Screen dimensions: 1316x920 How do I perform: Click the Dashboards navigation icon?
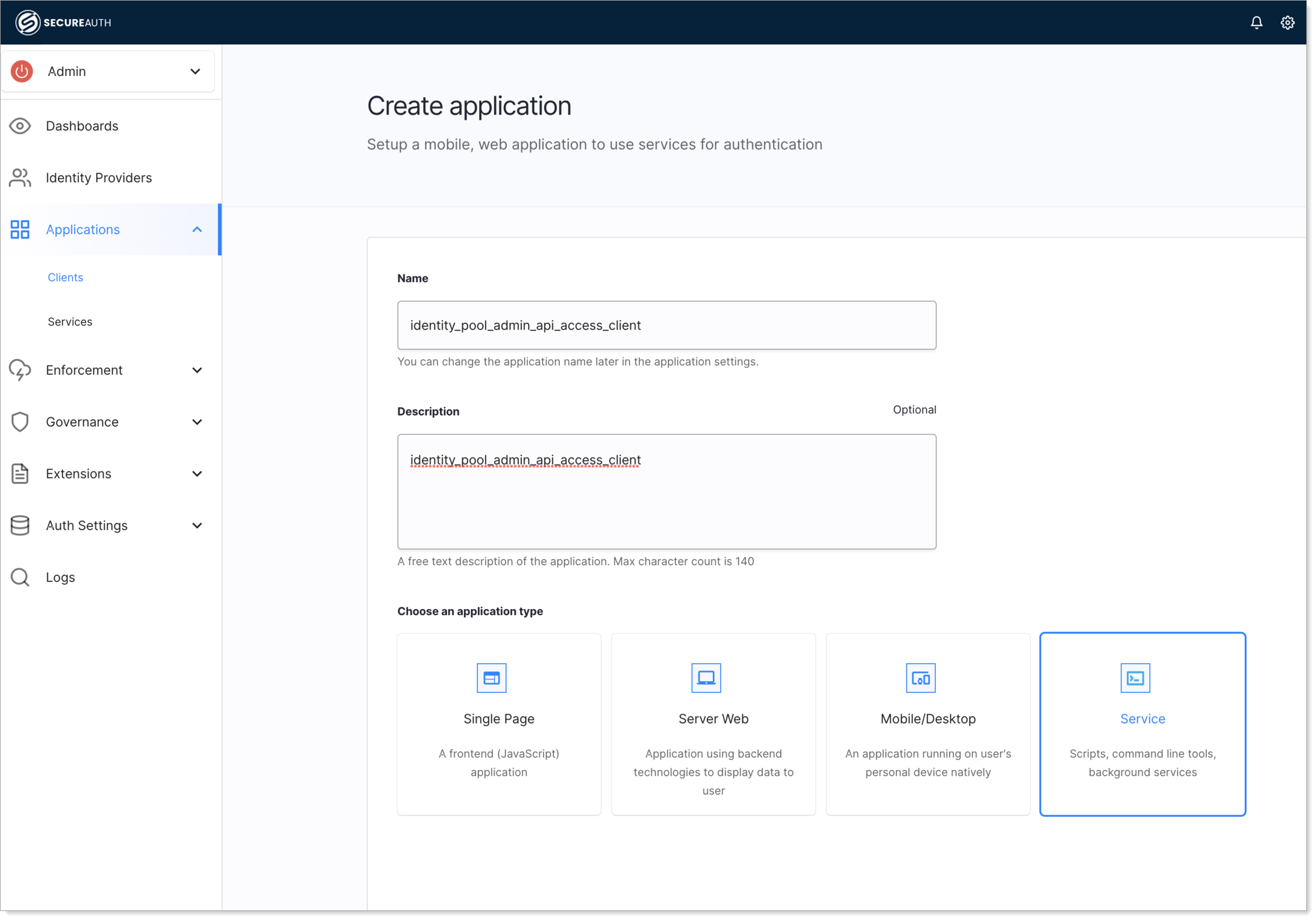[21, 125]
